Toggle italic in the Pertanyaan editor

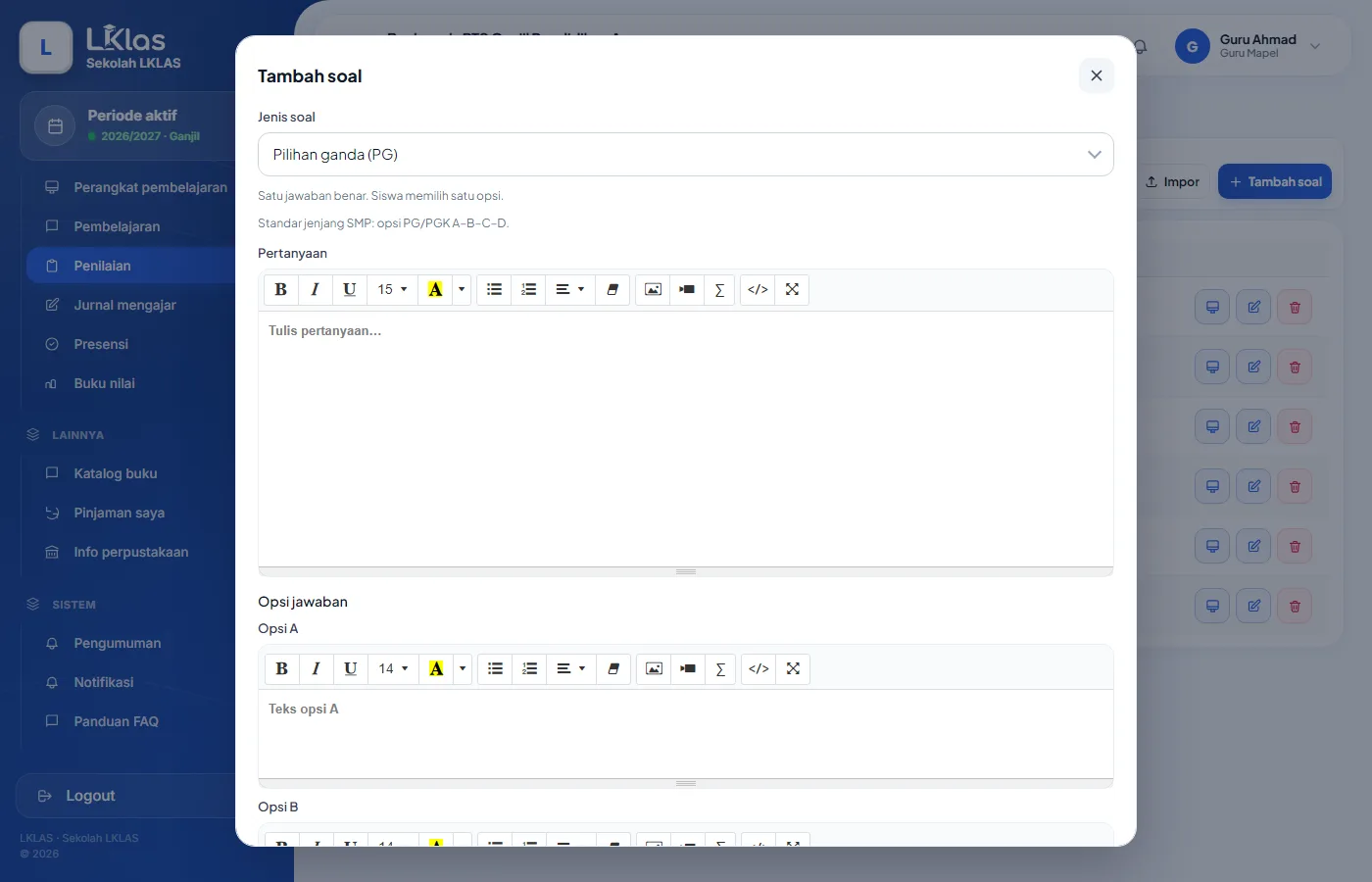pos(315,289)
